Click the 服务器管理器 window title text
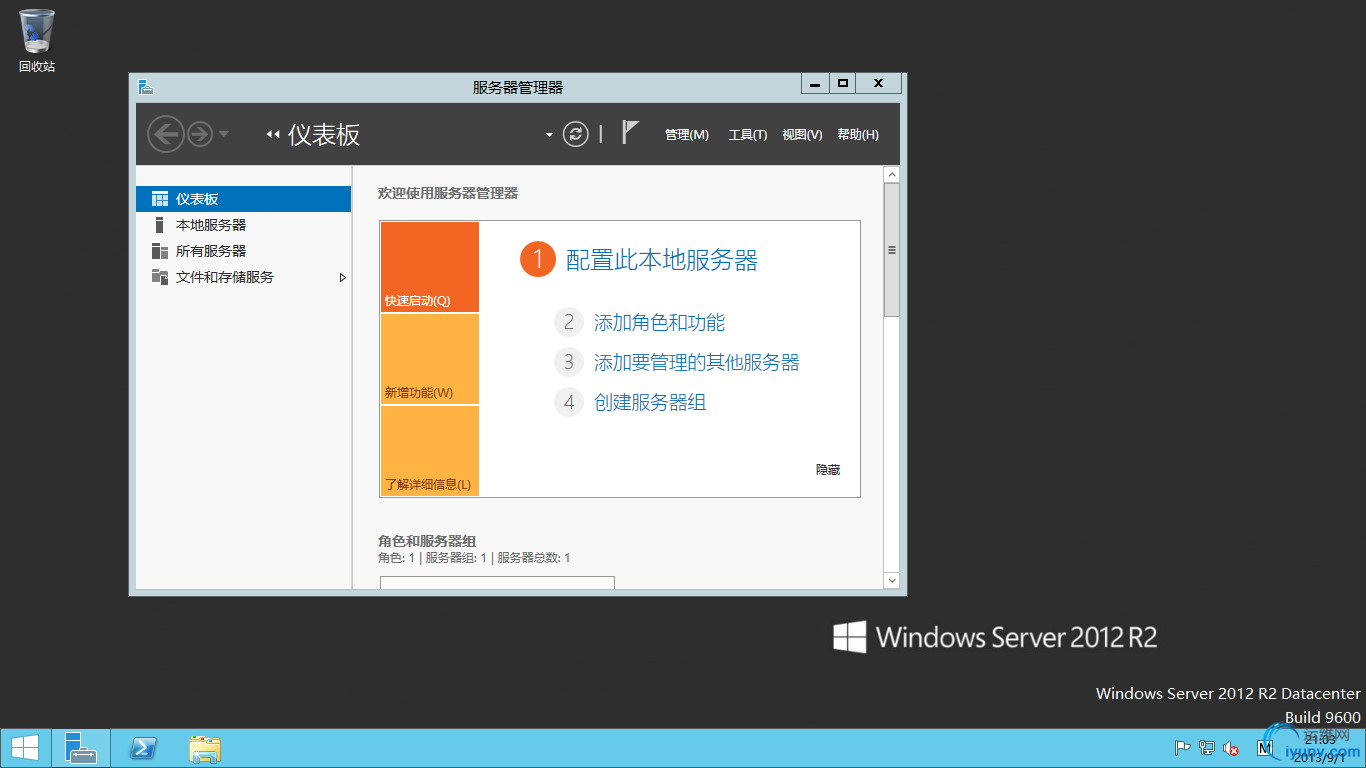1366x768 pixels. (518, 87)
